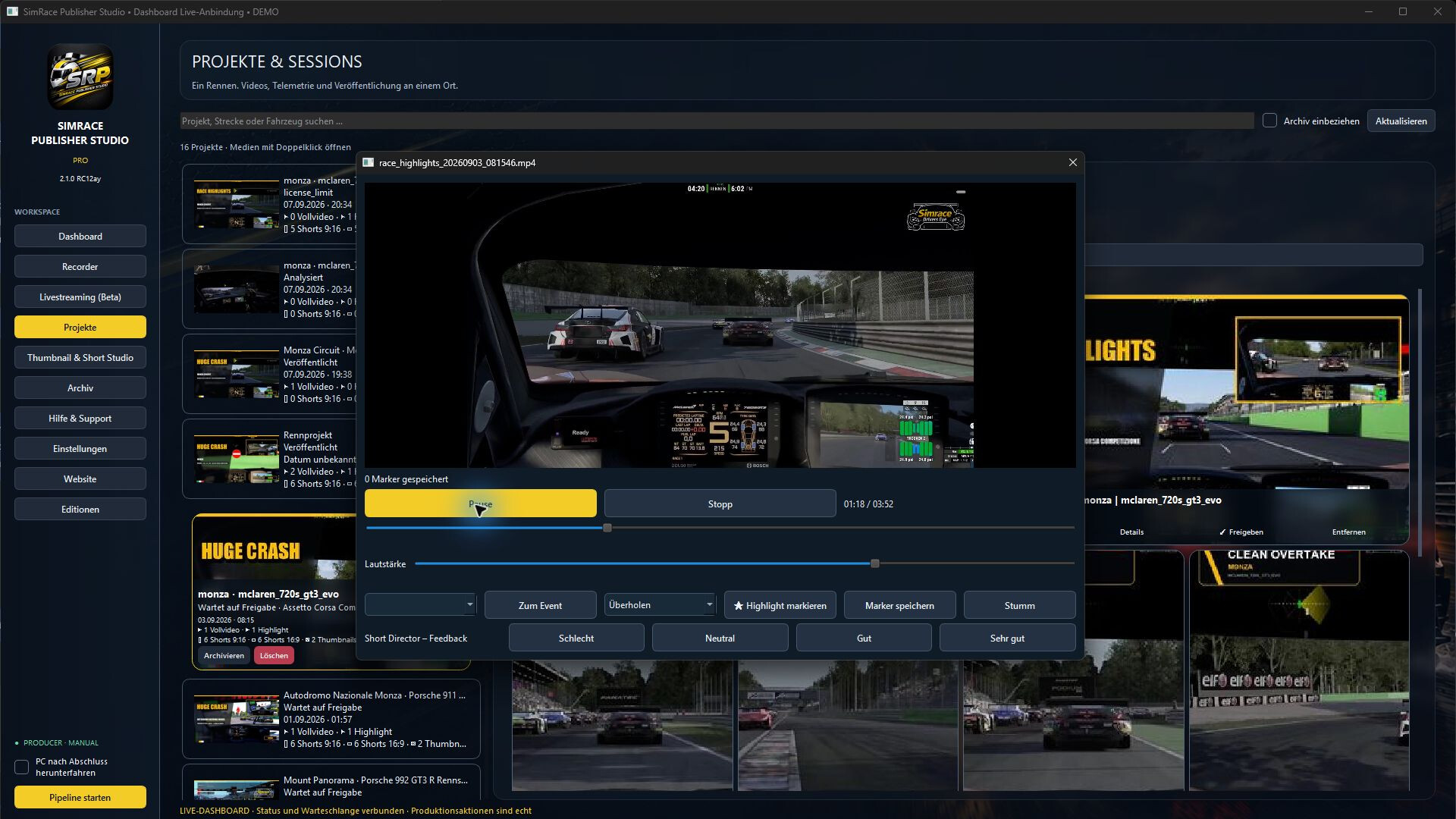Expand the Überholen dropdown arrow
The width and height of the screenshot is (1456, 819).
point(709,604)
